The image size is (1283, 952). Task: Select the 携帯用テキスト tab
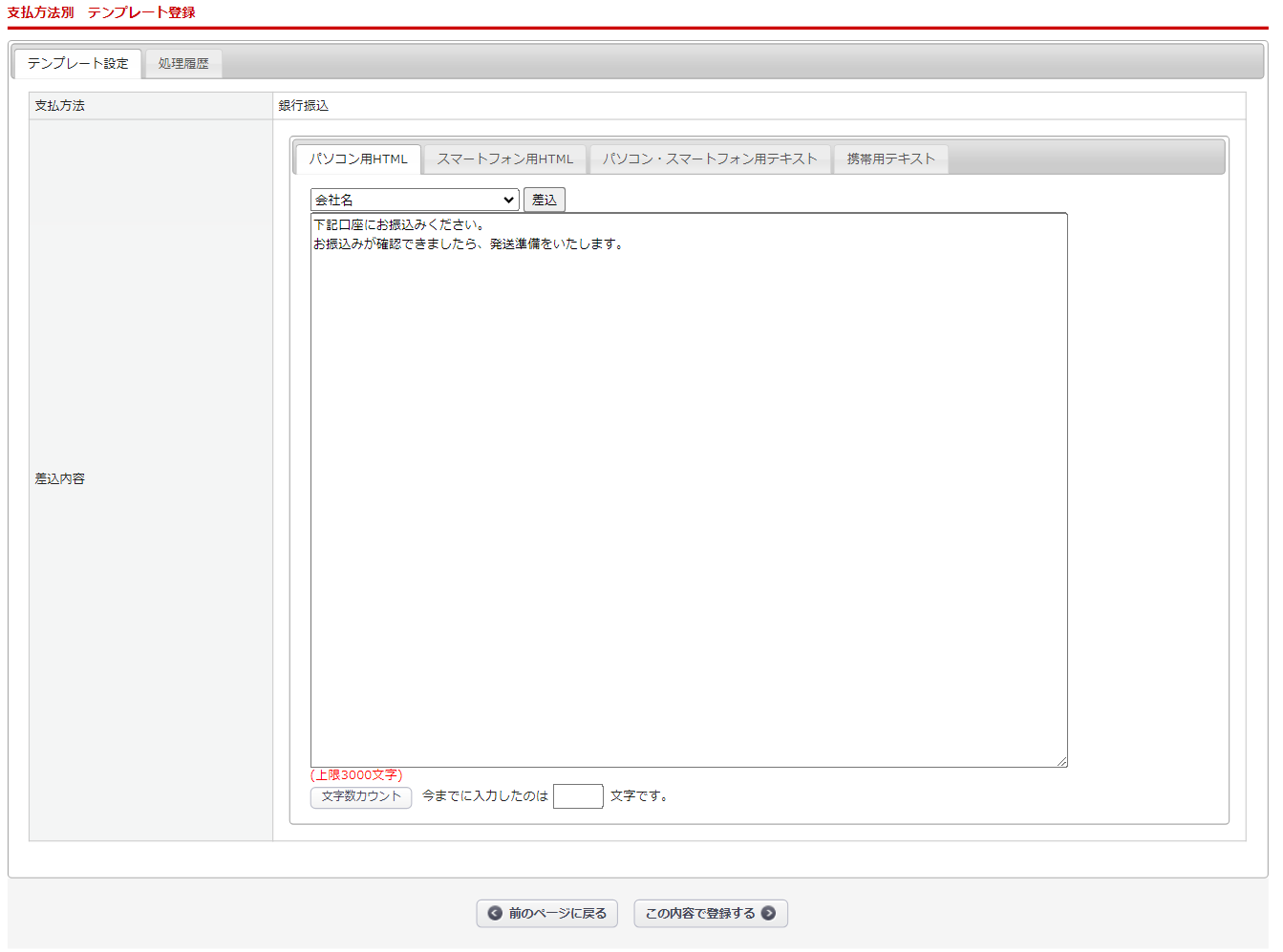click(891, 159)
